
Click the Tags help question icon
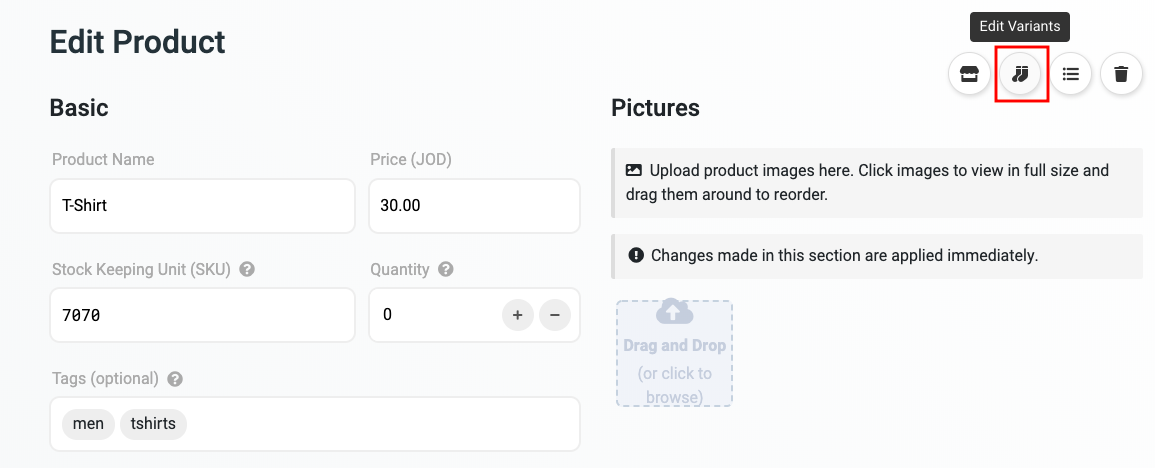pyautogui.click(x=175, y=379)
